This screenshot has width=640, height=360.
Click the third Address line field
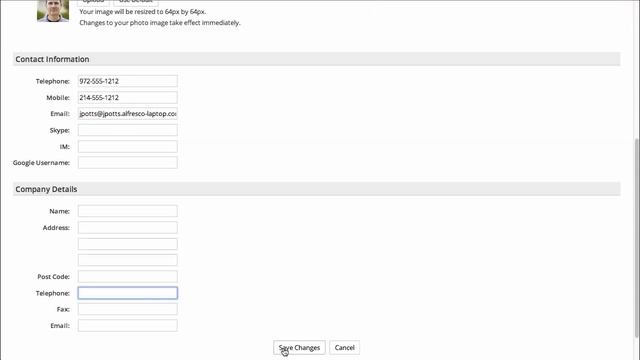coord(128,260)
